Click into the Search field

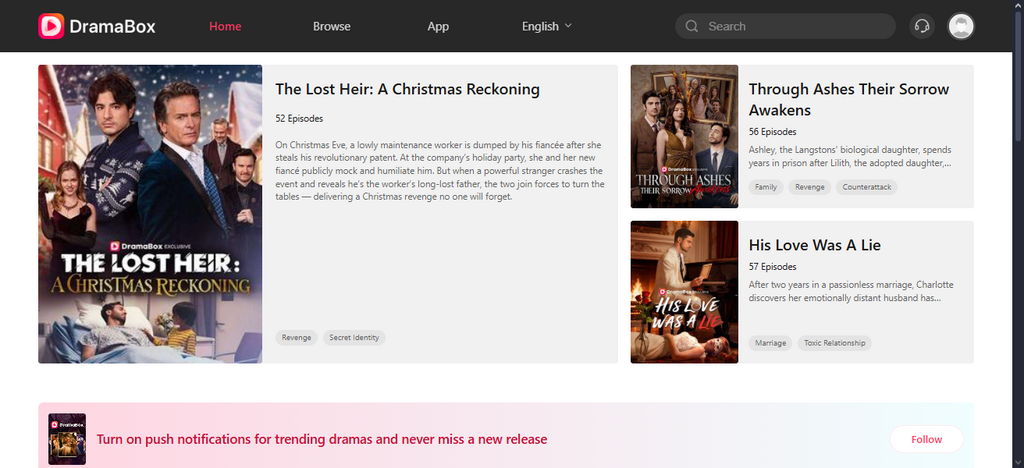pyautogui.click(x=785, y=26)
